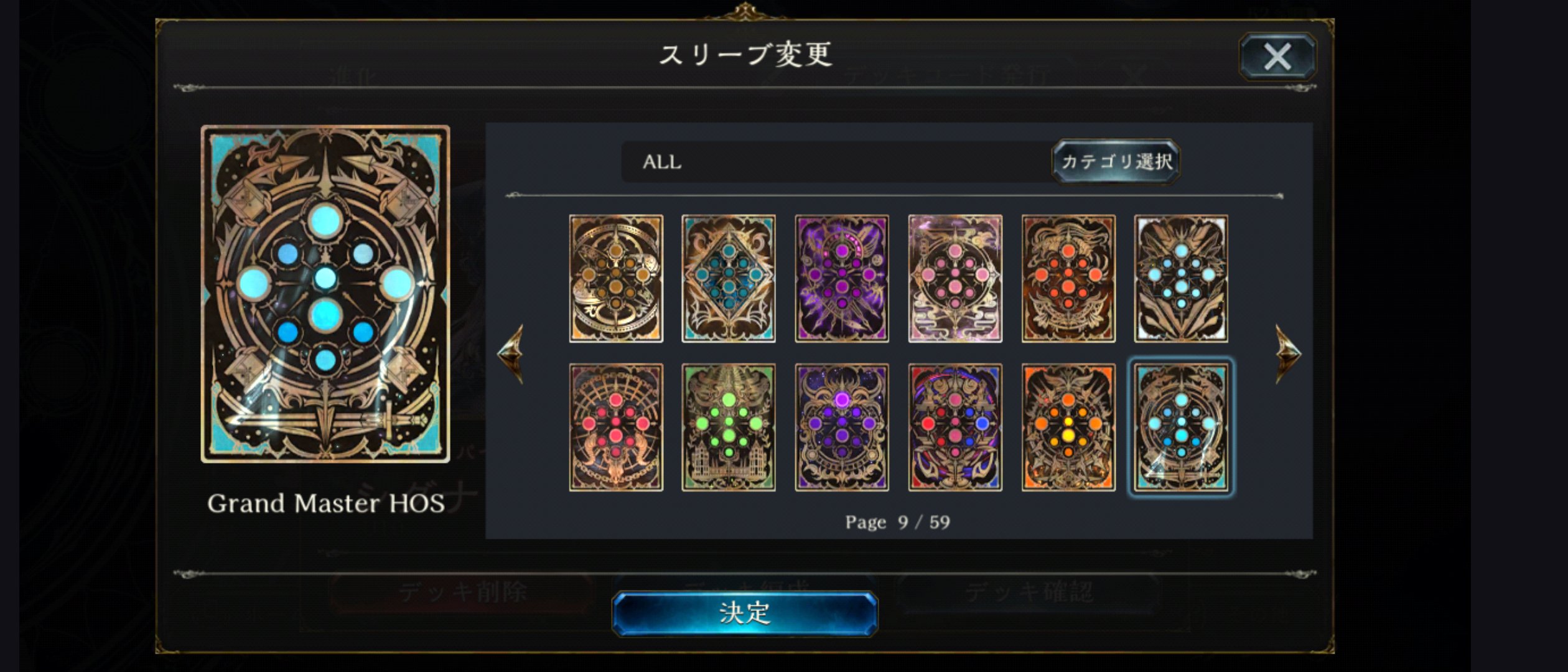Choose the teal diamond-pattern sleeve
The width and height of the screenshot is (1568, 672).
click(729, 279)
